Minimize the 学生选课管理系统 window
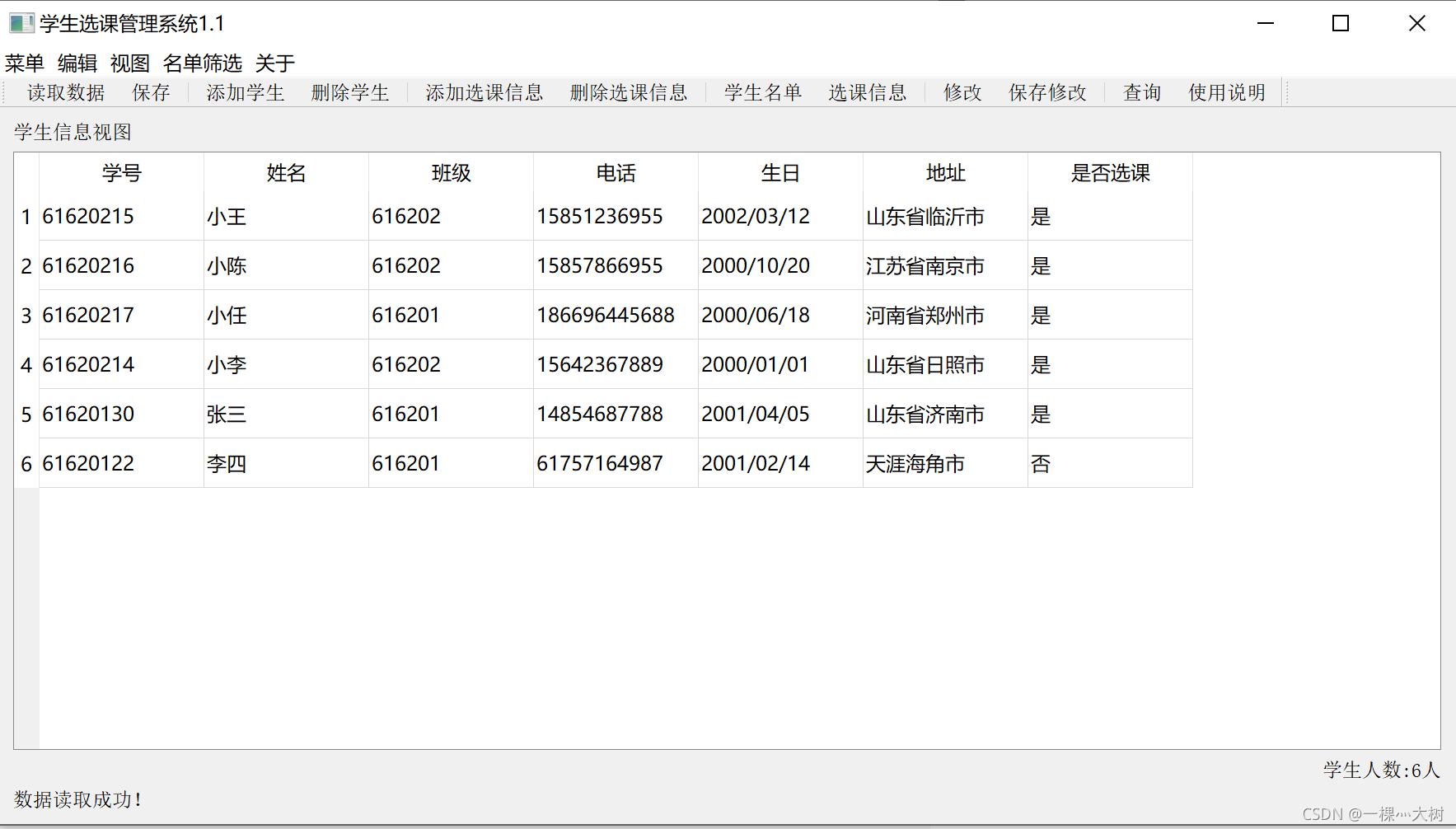The image size is (1456, 829). point(1266,23)
